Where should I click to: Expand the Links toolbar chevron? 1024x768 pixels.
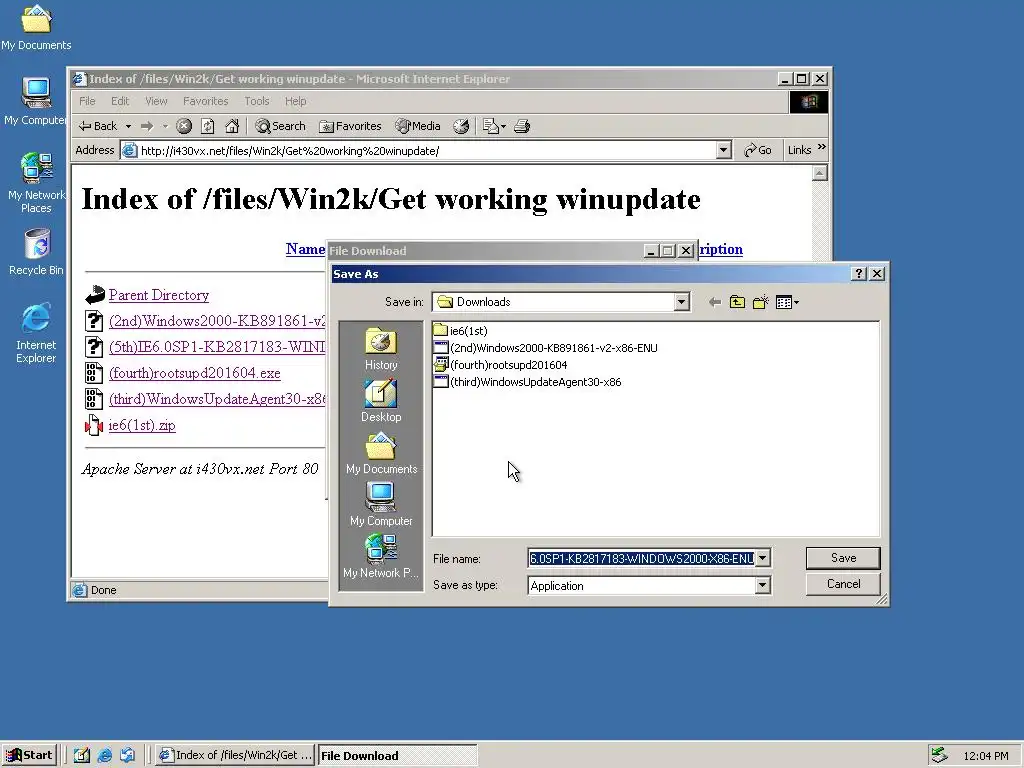[x=822, y=147]
